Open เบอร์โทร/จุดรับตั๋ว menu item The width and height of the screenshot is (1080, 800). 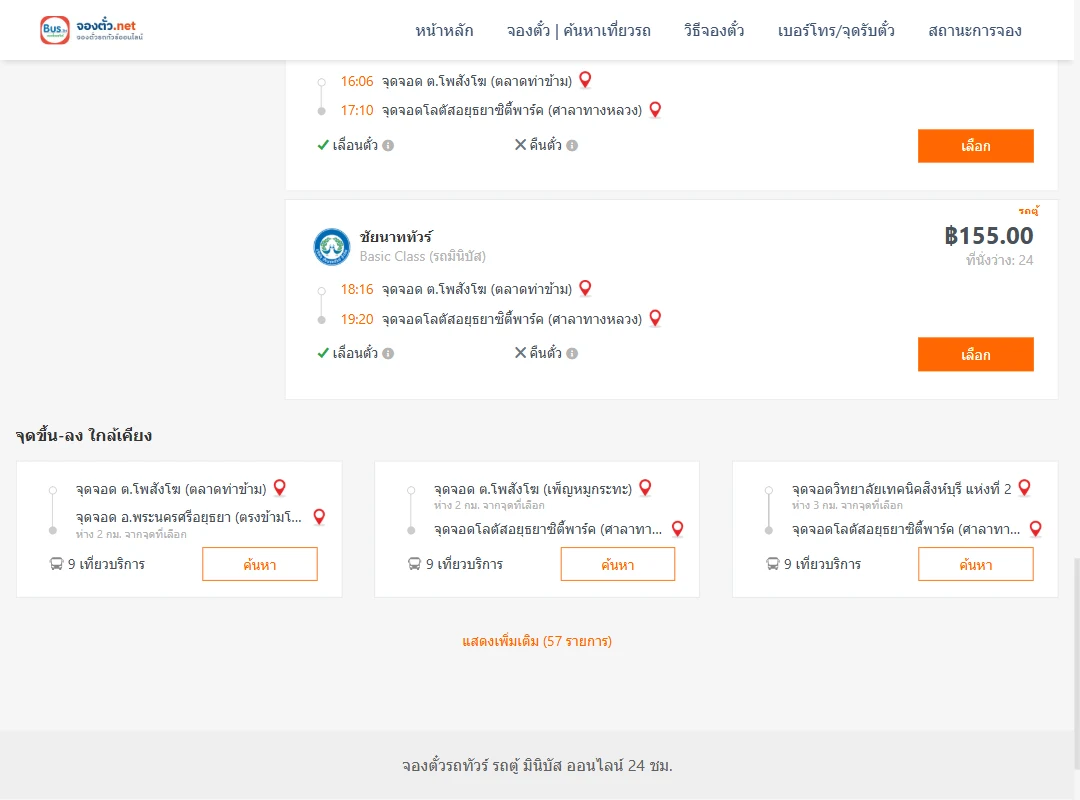(836, 31)
